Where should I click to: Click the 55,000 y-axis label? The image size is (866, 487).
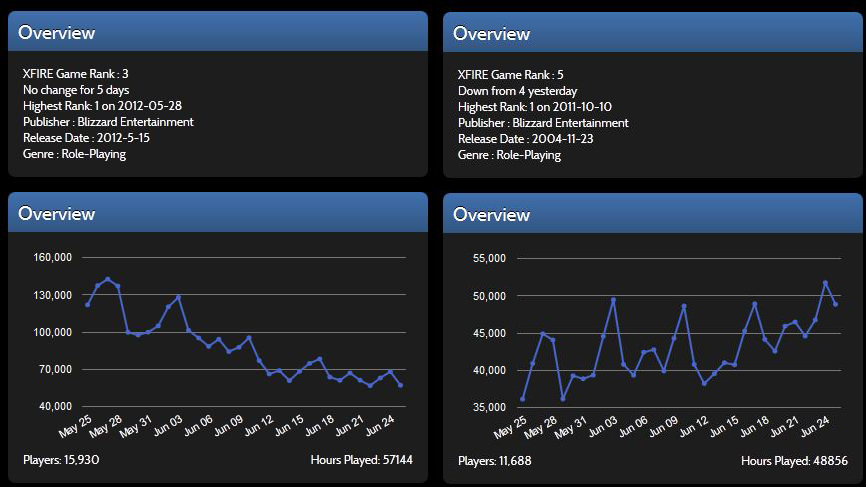pyautogui.click(x=491, y=258)
